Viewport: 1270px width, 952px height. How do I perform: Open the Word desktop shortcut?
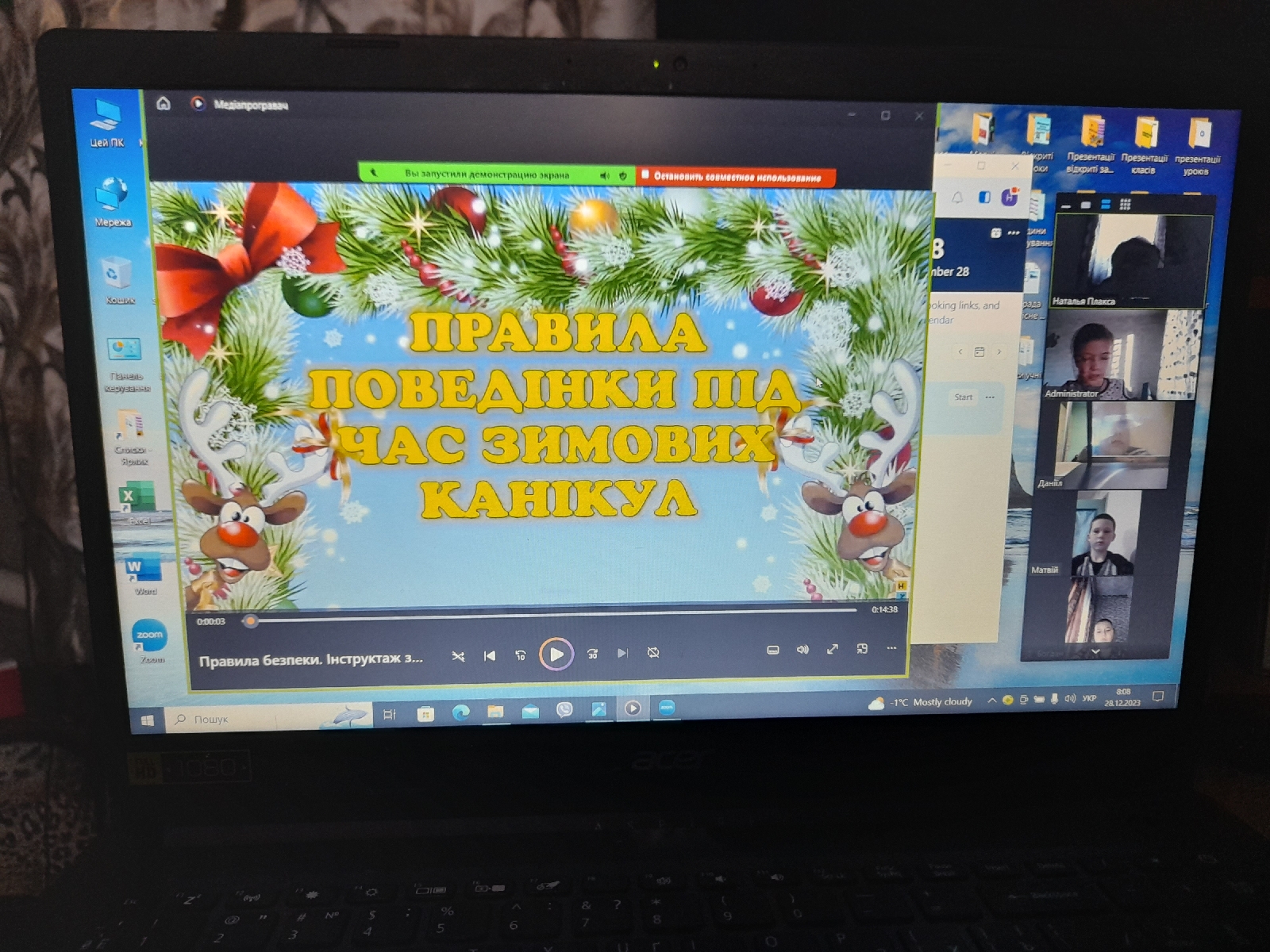pyautogui.click(x=144, y=575)
